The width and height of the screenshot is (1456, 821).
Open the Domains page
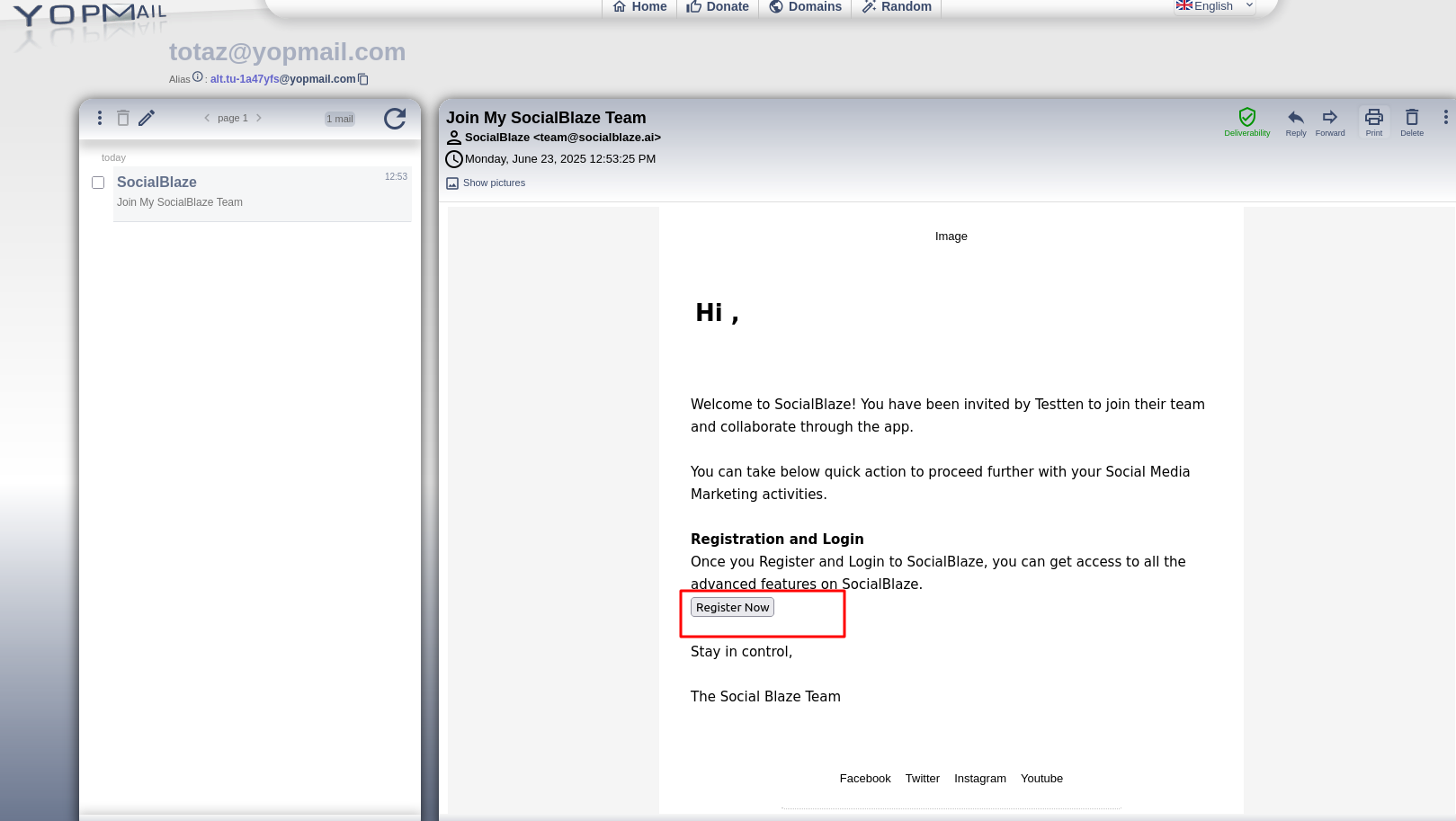[805, 6]
